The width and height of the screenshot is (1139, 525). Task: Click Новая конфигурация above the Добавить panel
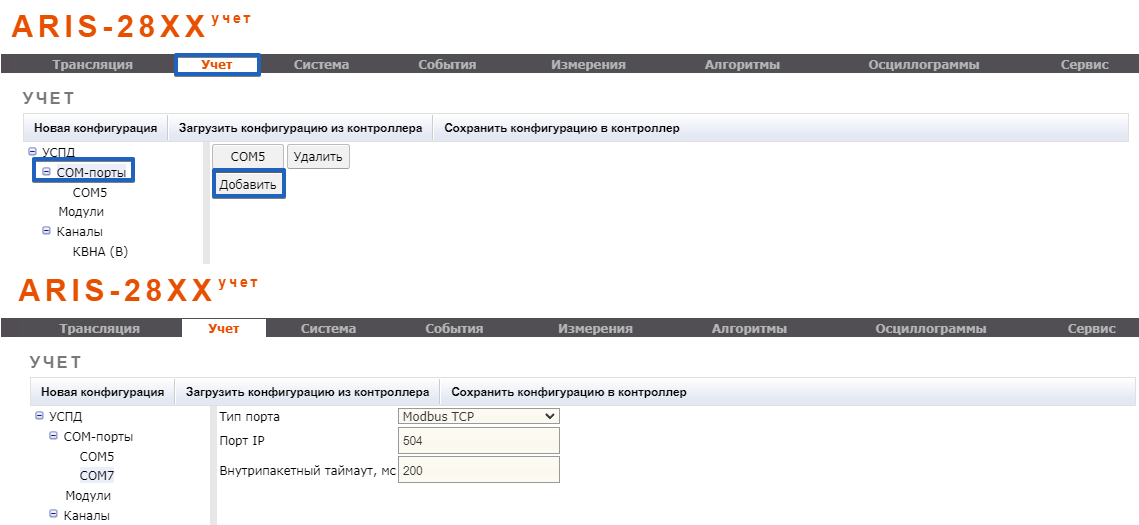pos(95,128)
